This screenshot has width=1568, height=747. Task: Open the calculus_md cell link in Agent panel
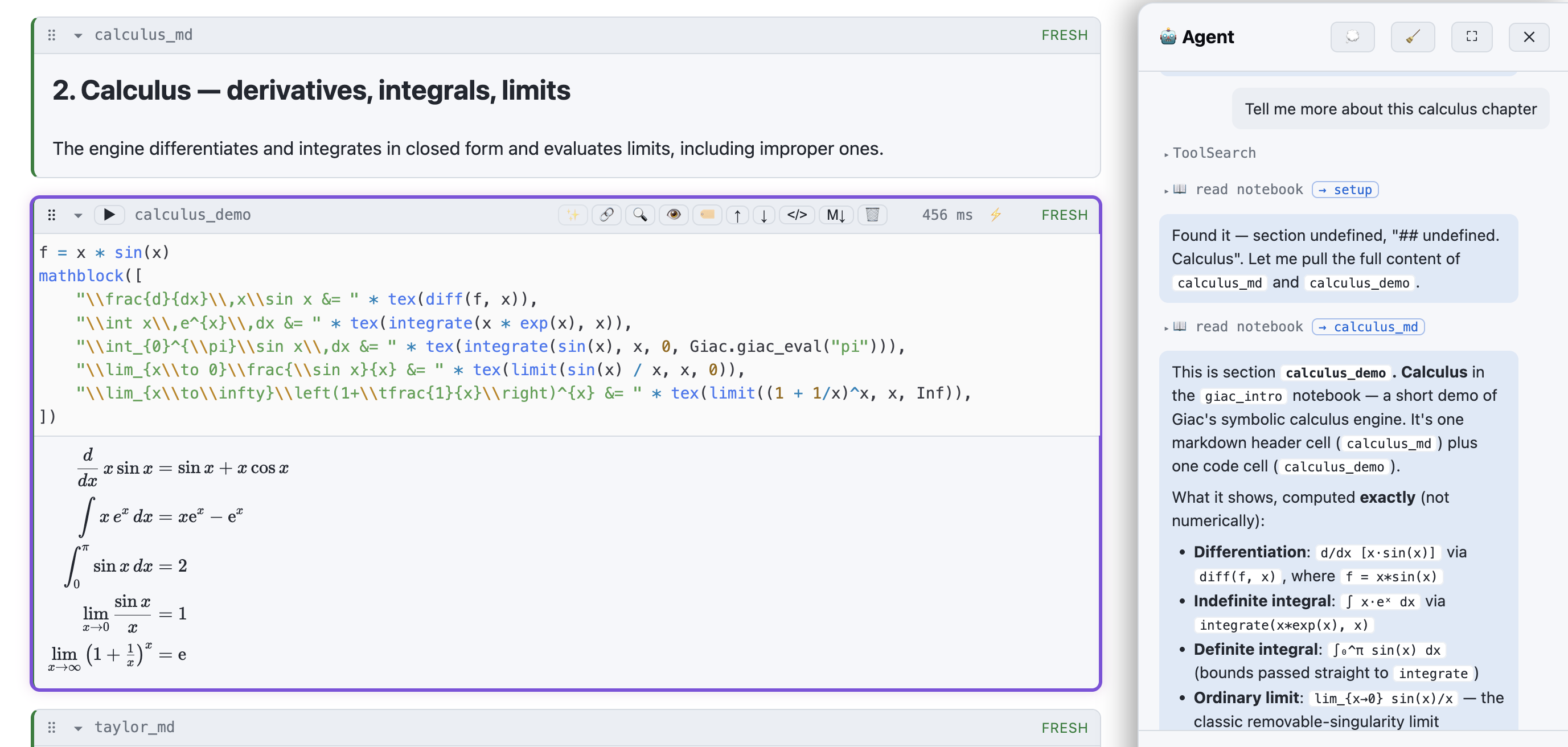tap(1368, 326)
